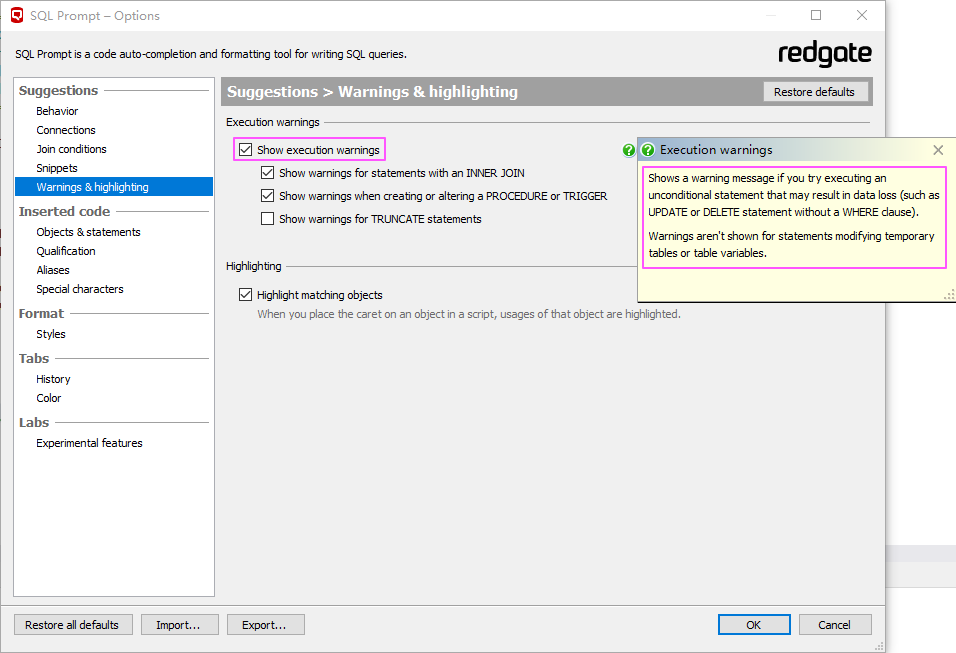Click Restore defaults button
The width and height of the screenshot is (956, 653).
click(815, 92)
